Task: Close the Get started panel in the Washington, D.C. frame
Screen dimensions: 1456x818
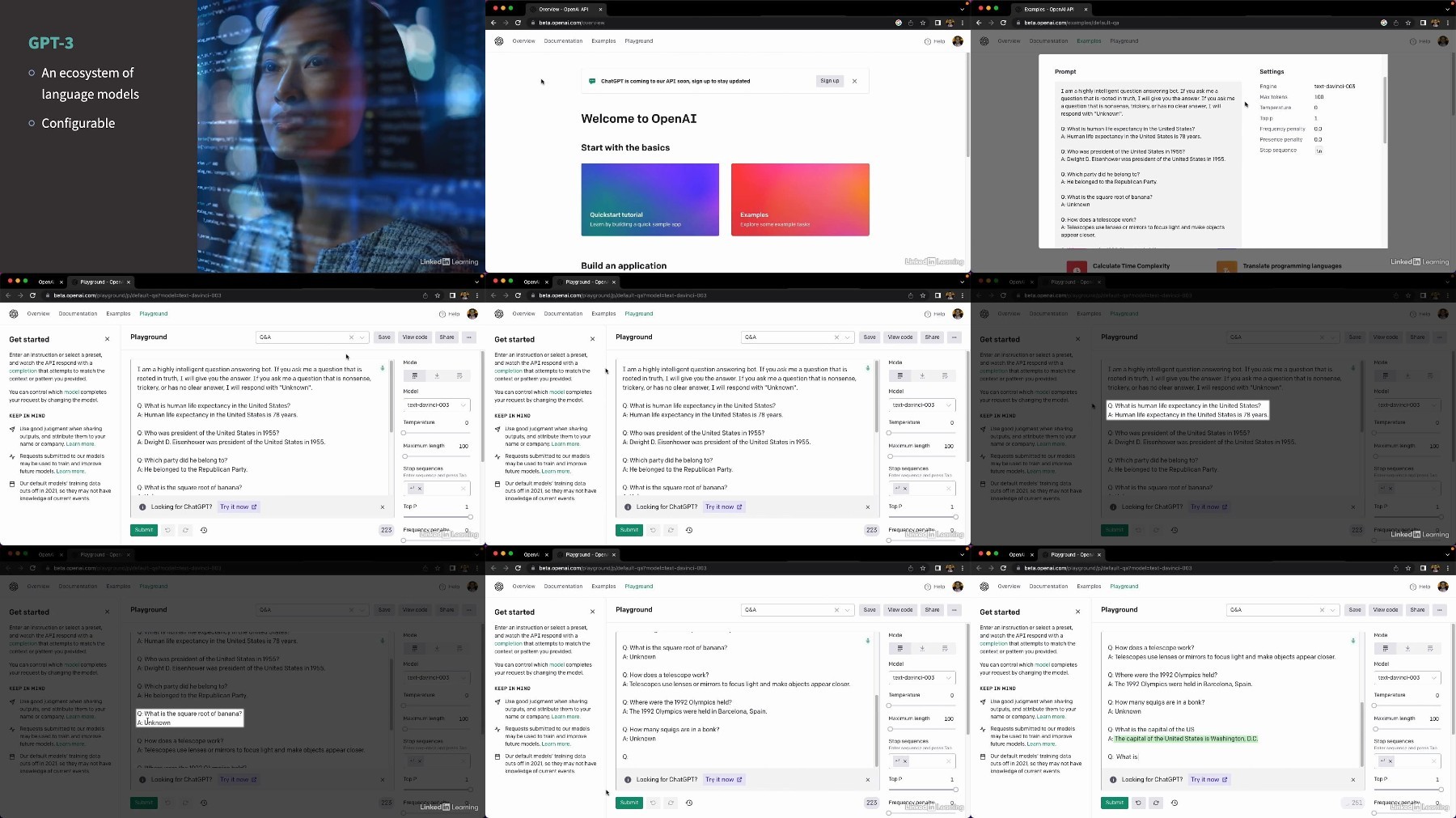Action: click(1077, 612)
